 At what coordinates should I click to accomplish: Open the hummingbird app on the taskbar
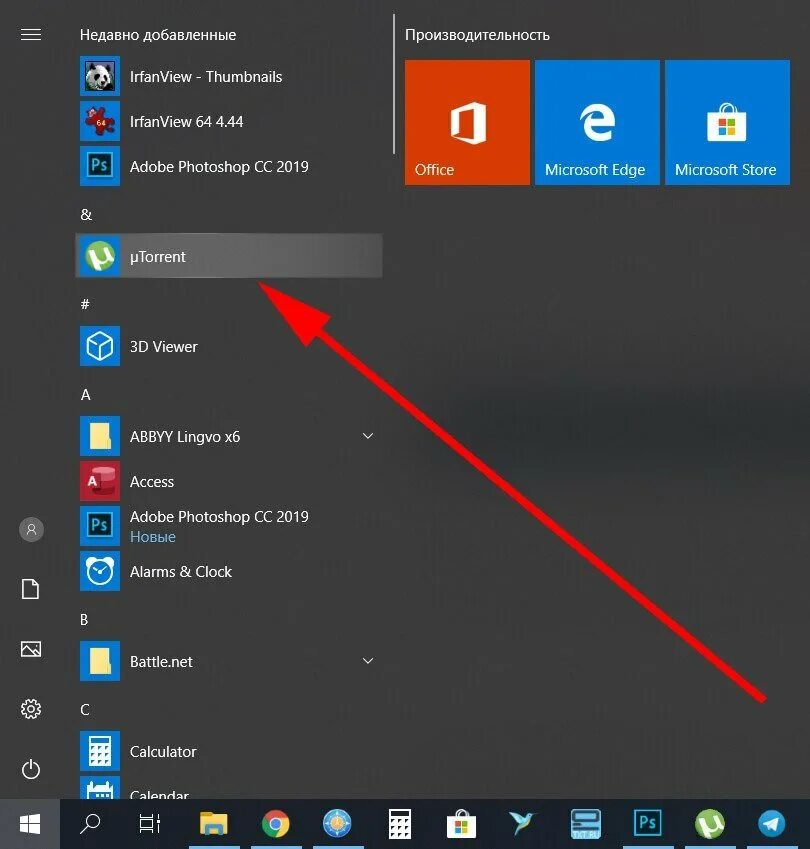tap(522, 824)
